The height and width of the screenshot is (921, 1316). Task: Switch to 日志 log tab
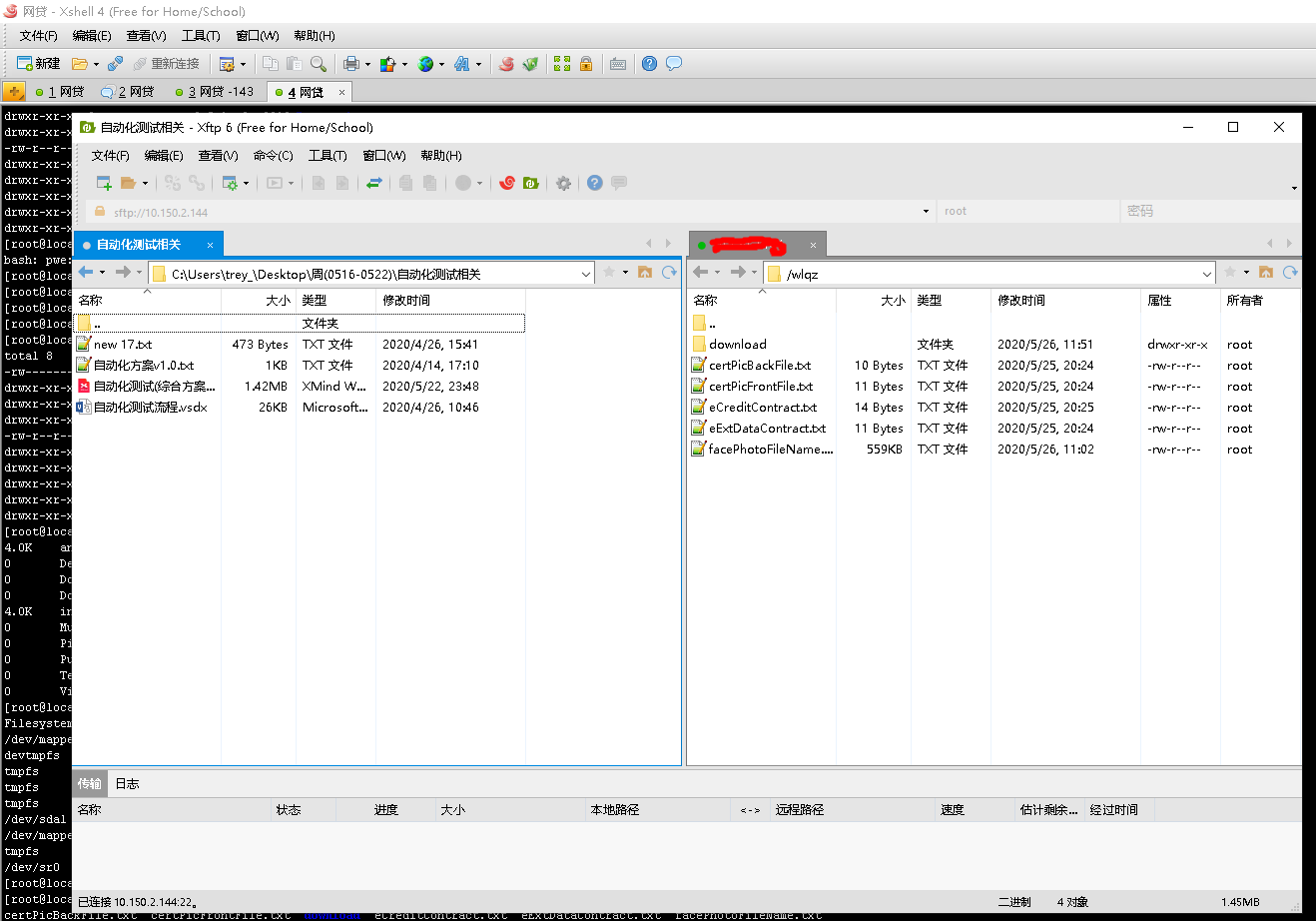127,783
